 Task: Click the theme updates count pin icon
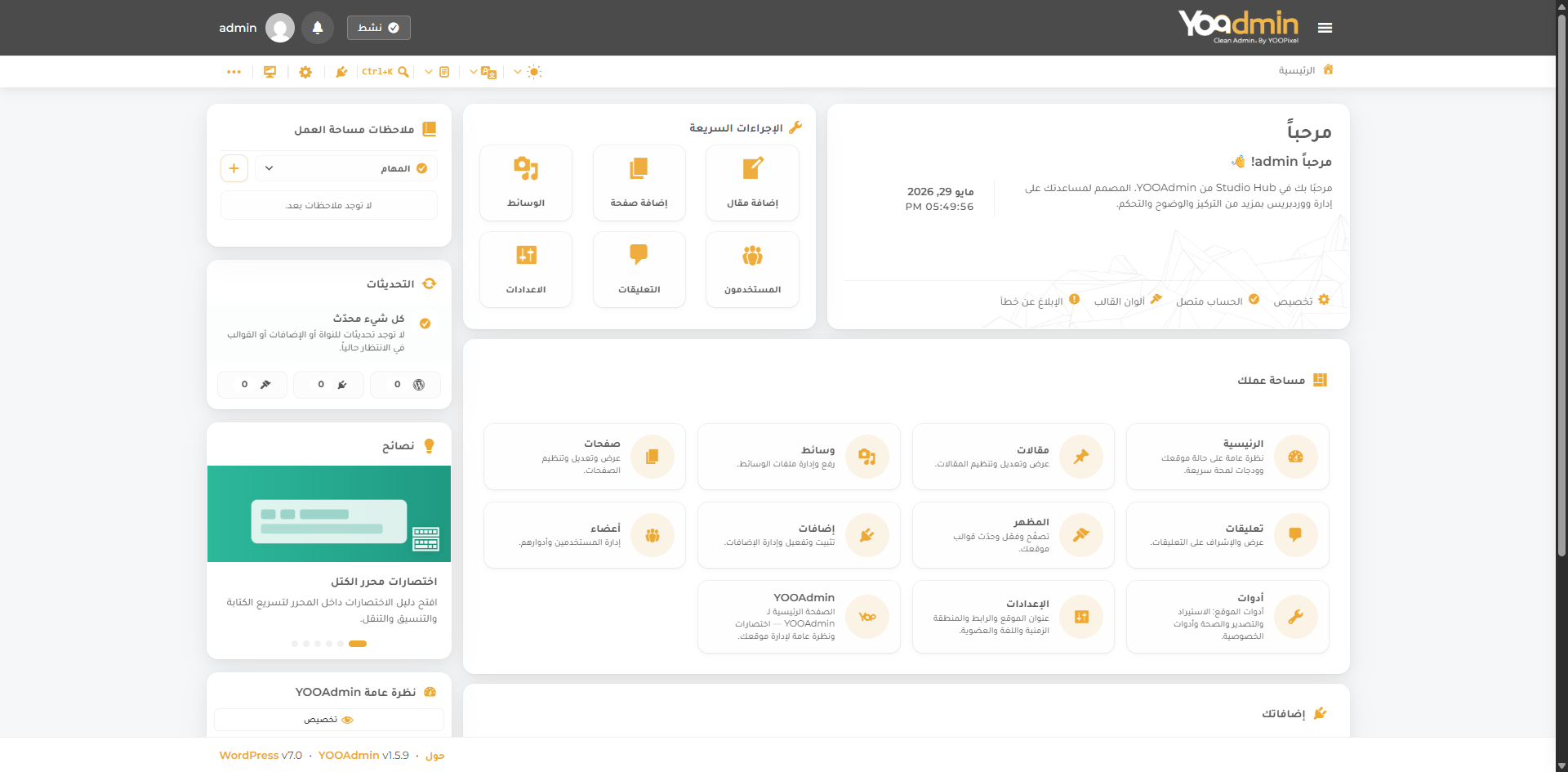(x=265, y=385)
